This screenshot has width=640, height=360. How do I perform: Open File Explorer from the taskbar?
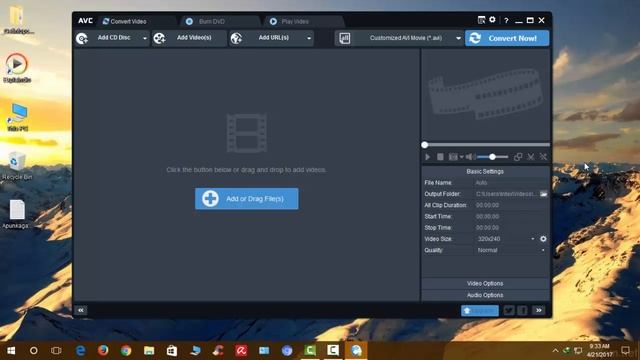tap(149, 351)
